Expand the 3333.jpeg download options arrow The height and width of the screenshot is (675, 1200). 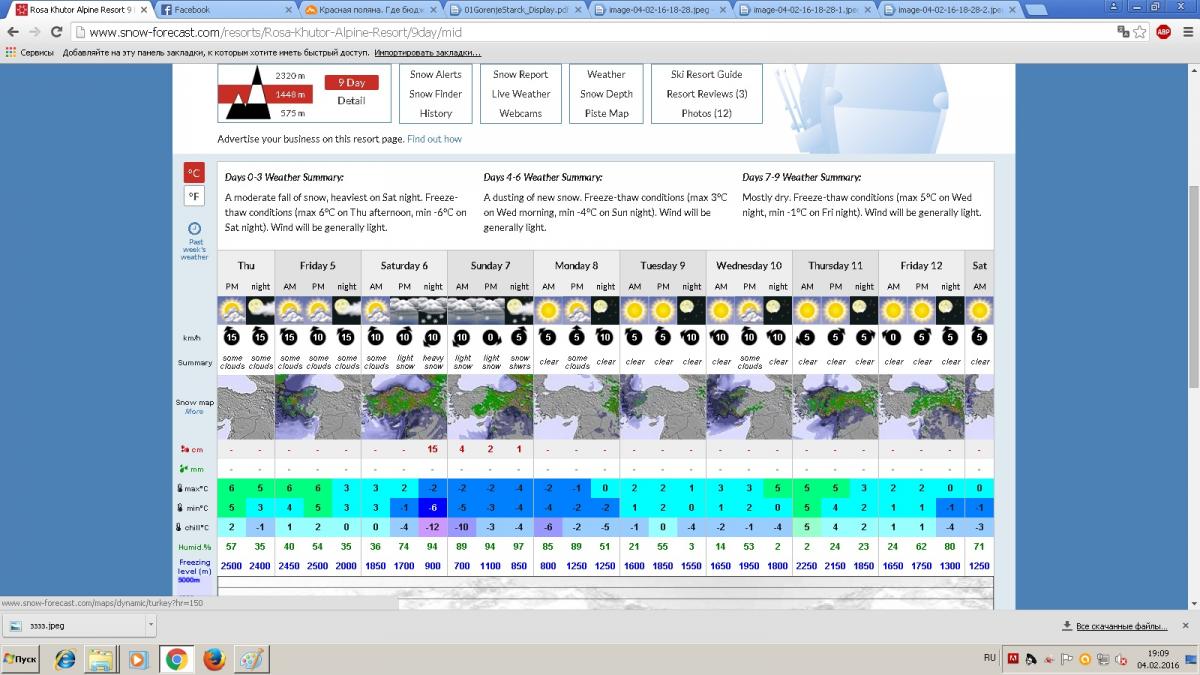pyautogui.click(x=151, y=626)
